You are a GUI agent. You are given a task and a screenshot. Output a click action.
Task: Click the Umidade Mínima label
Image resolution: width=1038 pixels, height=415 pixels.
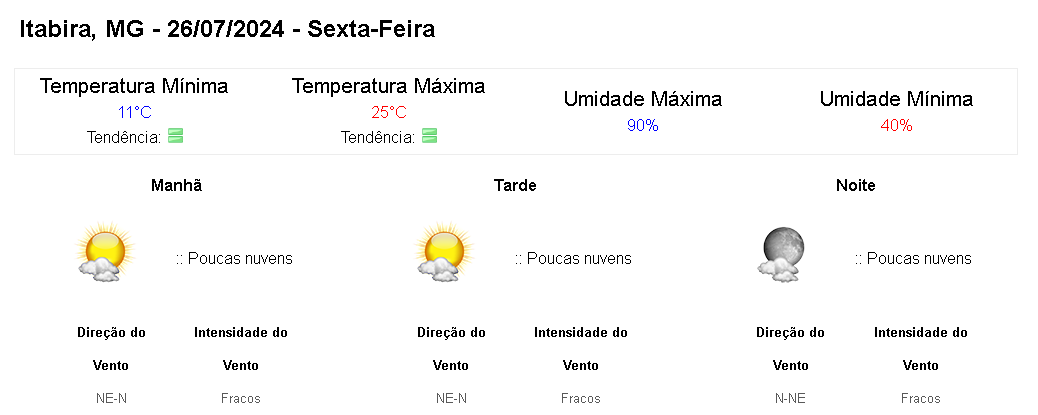(x=896, y=99)
